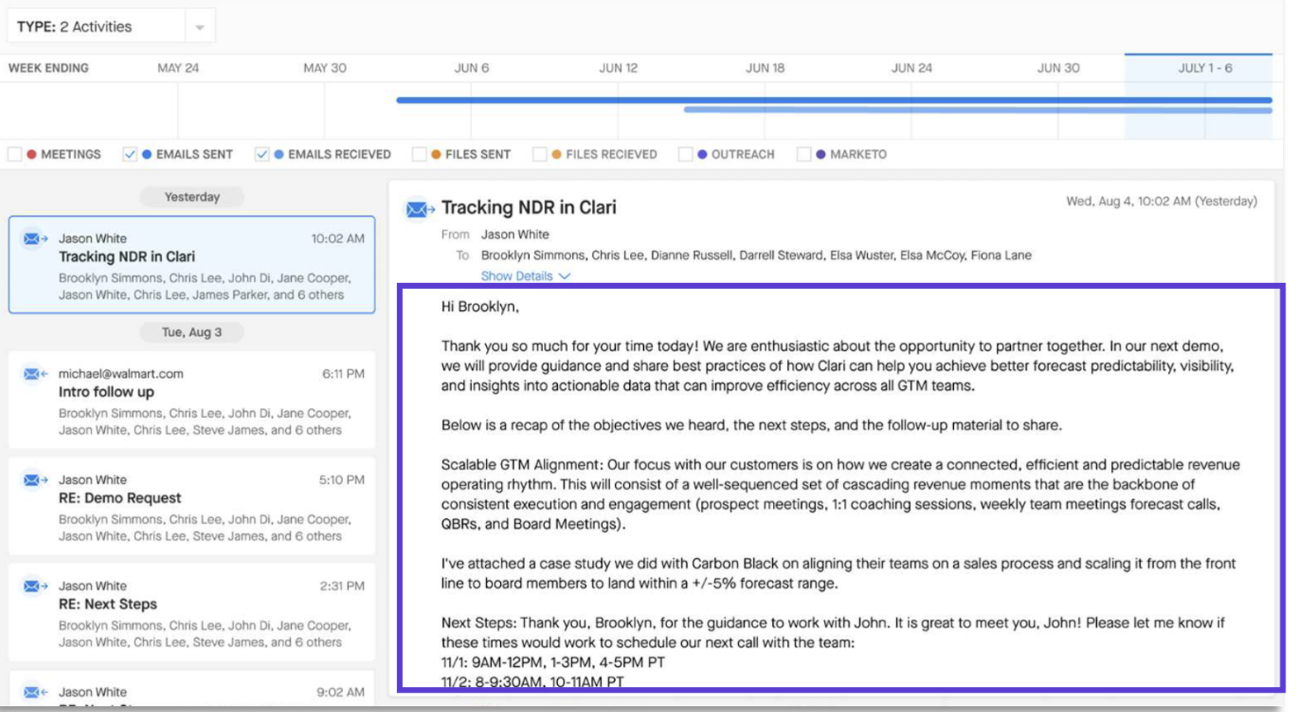Click the email icon on the 9:02 AM card

(35, 692)
